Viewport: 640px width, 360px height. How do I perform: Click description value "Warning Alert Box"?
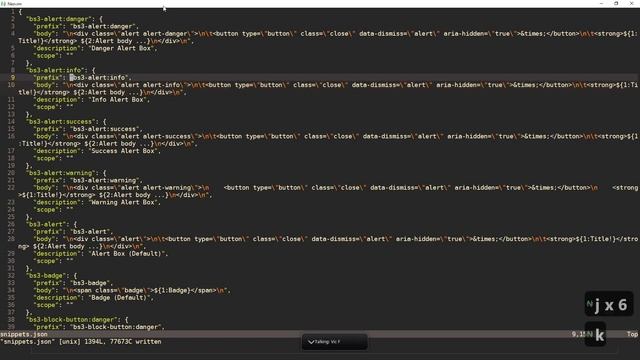(124, 202)
